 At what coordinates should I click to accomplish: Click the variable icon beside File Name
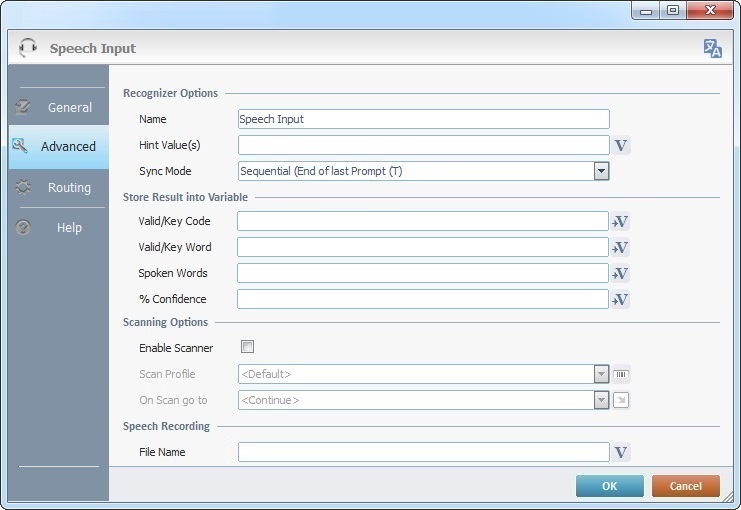(621, 453)
